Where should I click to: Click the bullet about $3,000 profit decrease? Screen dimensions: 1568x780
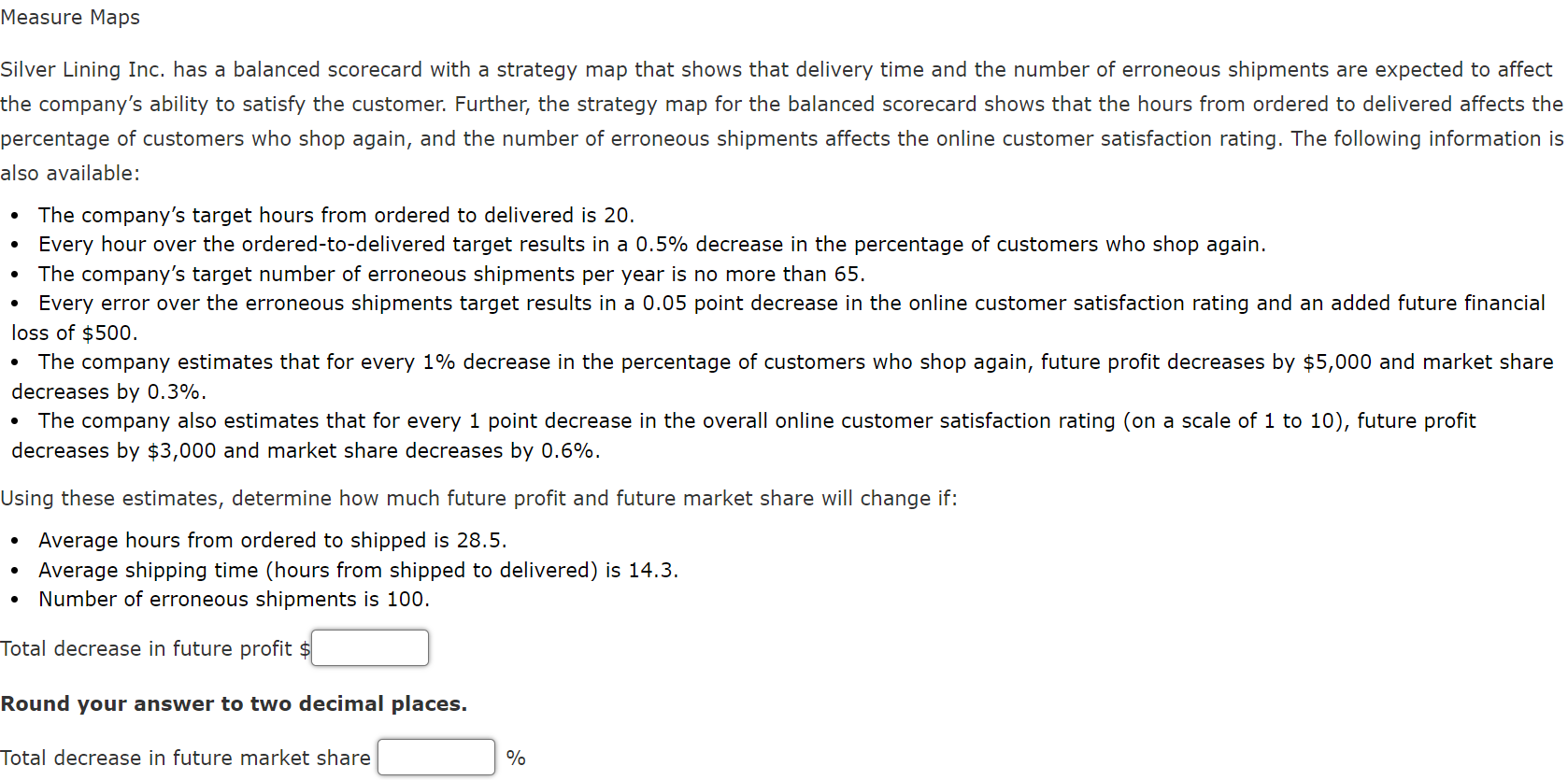pos(743,420)
